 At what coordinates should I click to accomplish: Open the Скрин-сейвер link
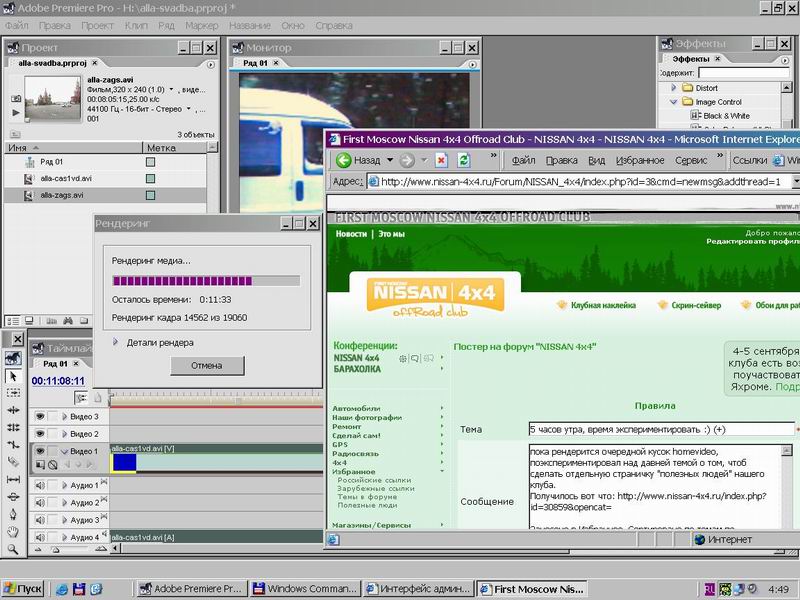[696, 305]
